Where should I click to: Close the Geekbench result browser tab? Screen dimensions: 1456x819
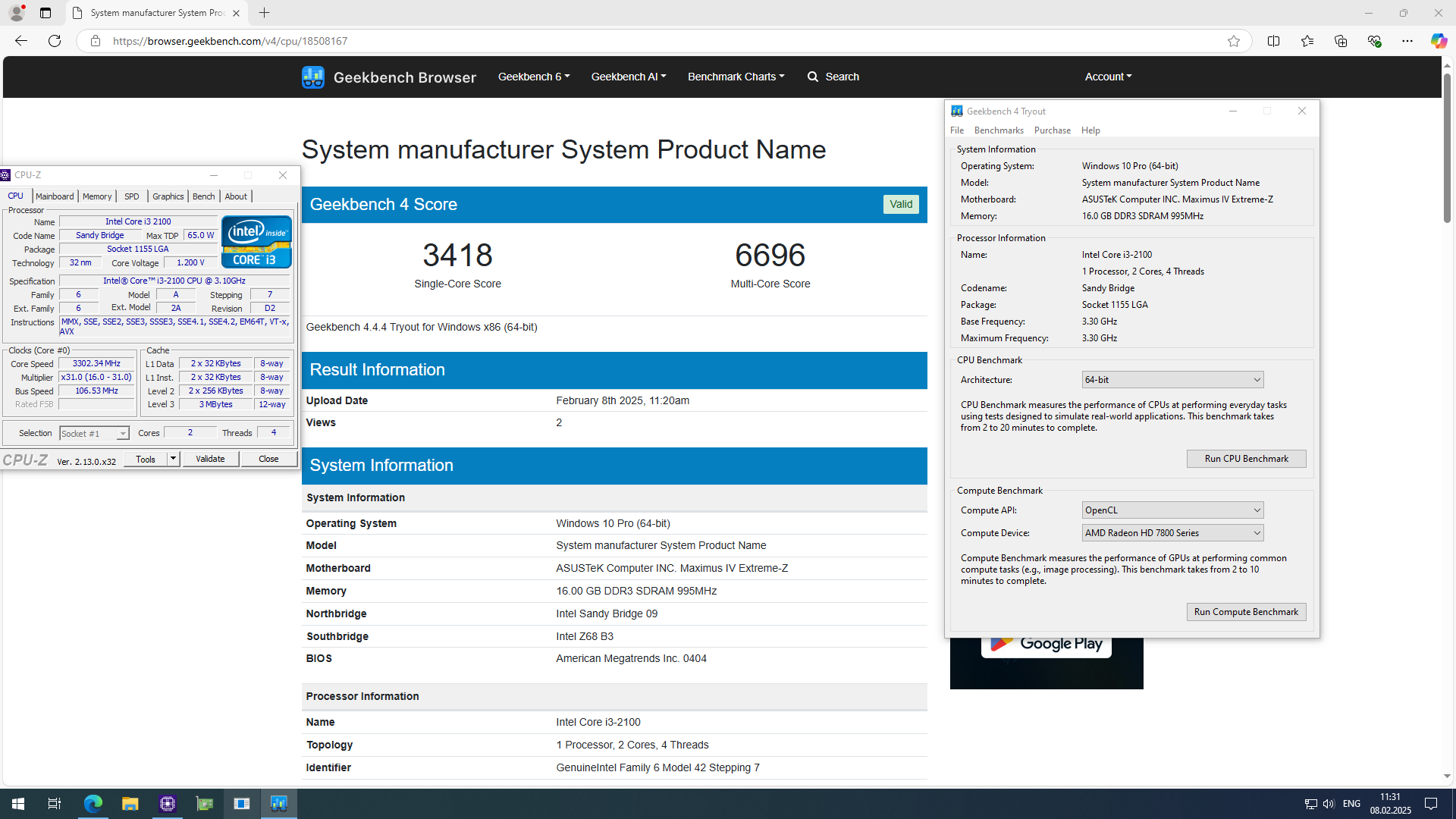click(x=236, y=13)
